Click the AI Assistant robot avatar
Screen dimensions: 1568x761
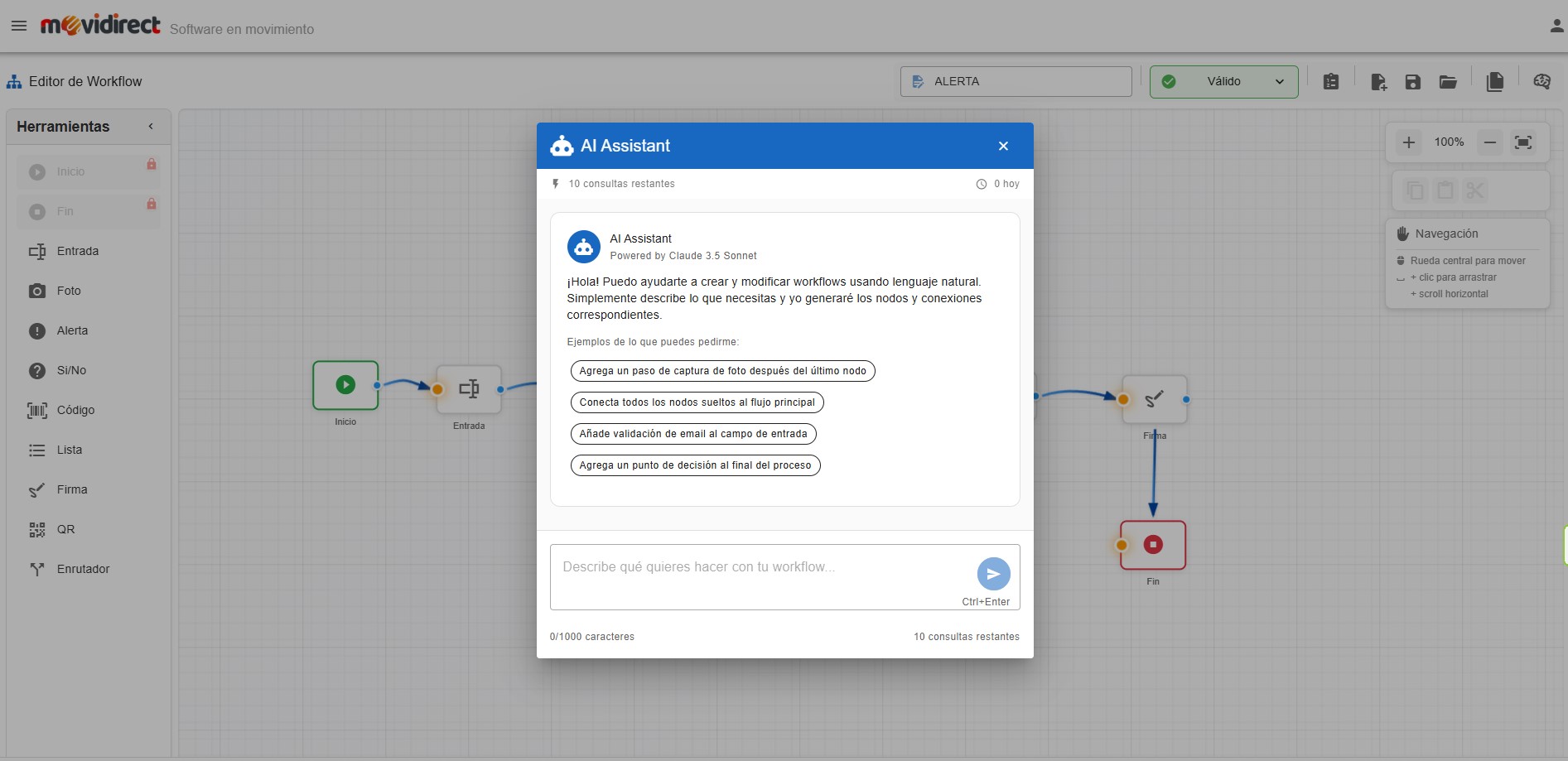[x=584, y=247]
